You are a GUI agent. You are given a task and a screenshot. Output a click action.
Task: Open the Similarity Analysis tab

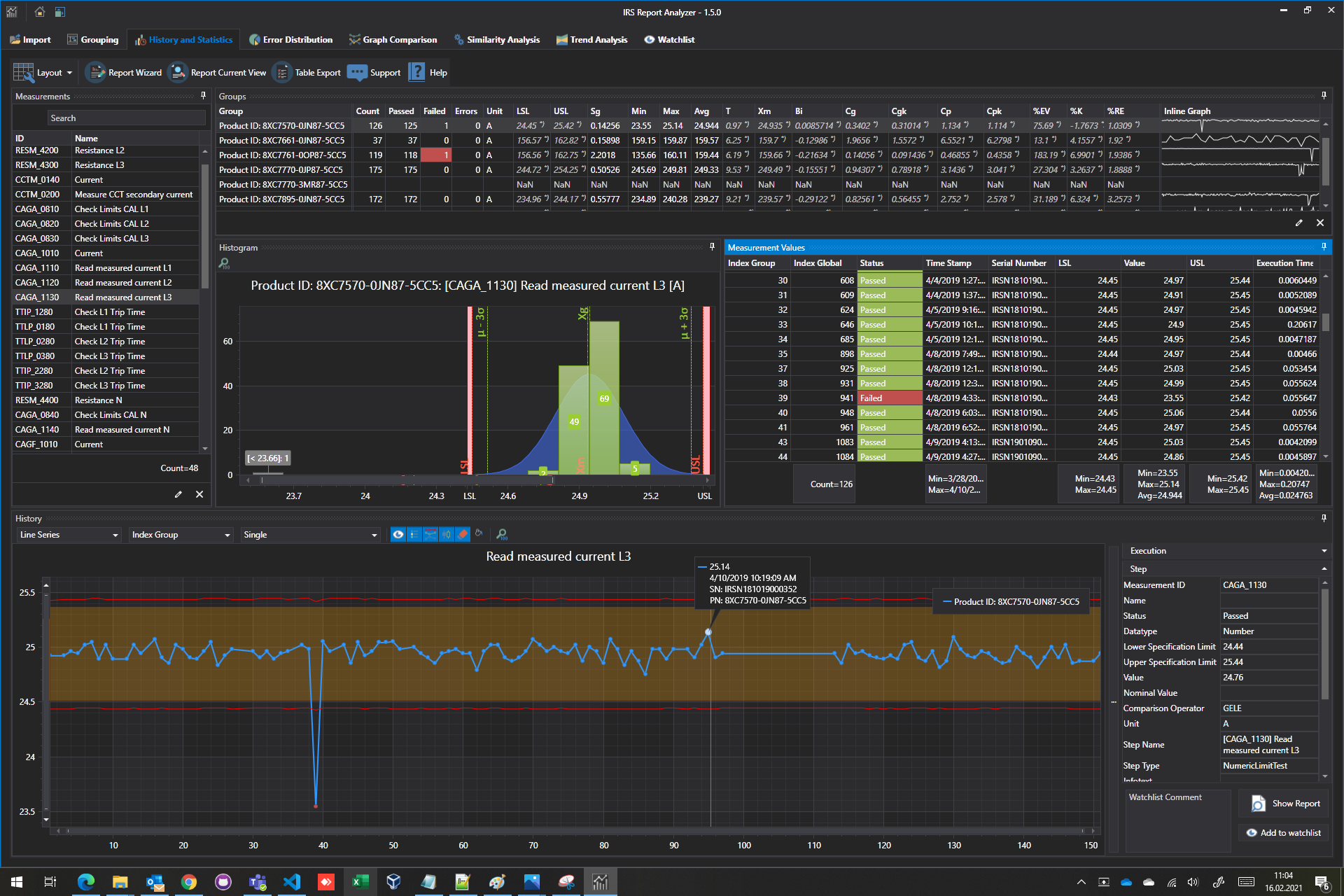pyautogui.click(x=497, y=40)
